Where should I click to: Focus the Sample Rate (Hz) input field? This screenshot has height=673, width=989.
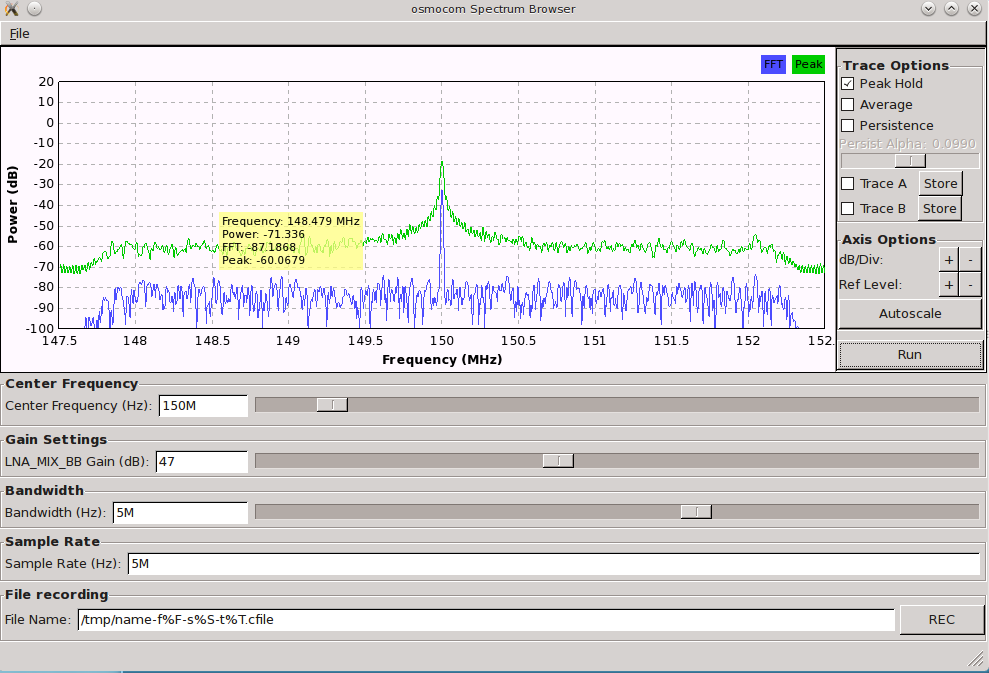pyautogui.click(x=554, y=564)
